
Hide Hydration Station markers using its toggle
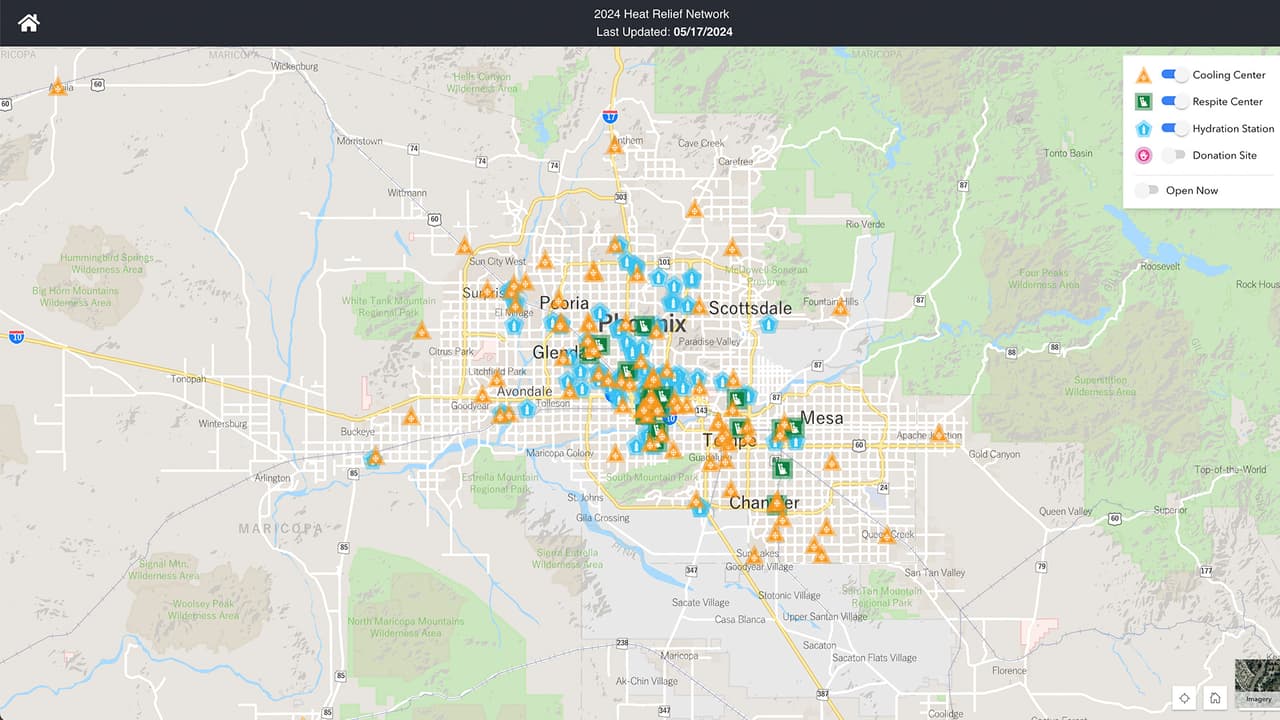tap(1175, 129)
